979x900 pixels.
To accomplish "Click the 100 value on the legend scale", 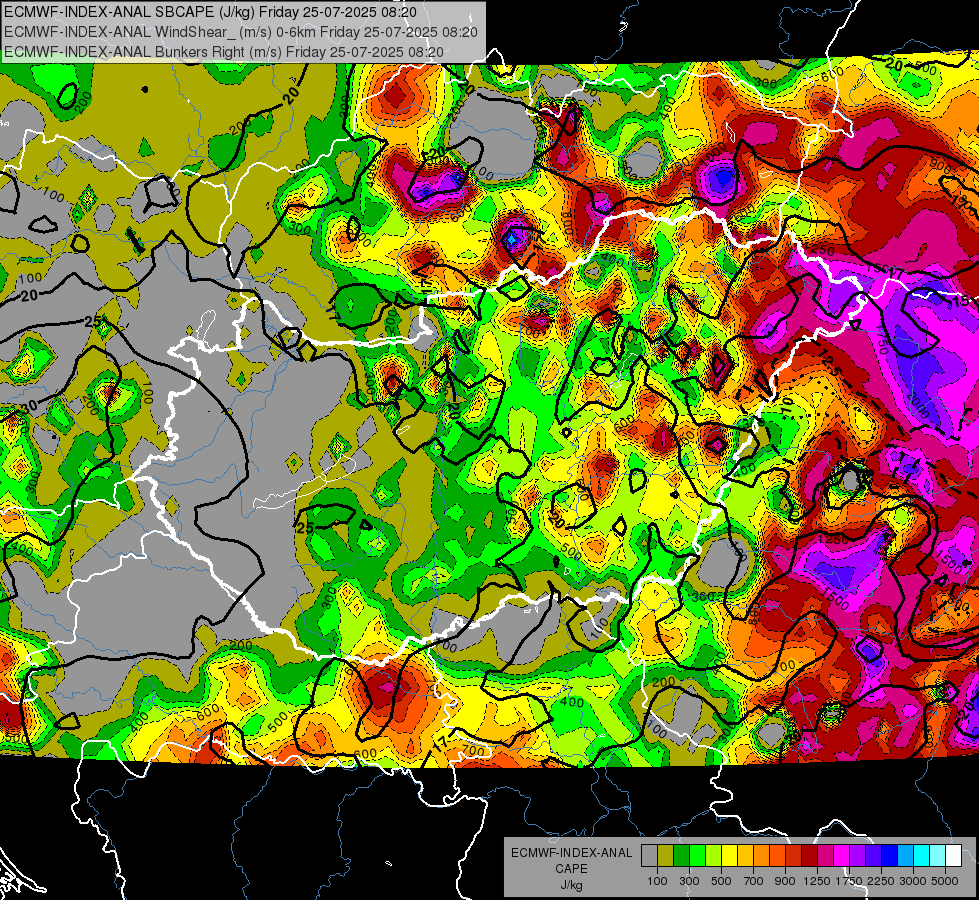I will pos(657,881).
